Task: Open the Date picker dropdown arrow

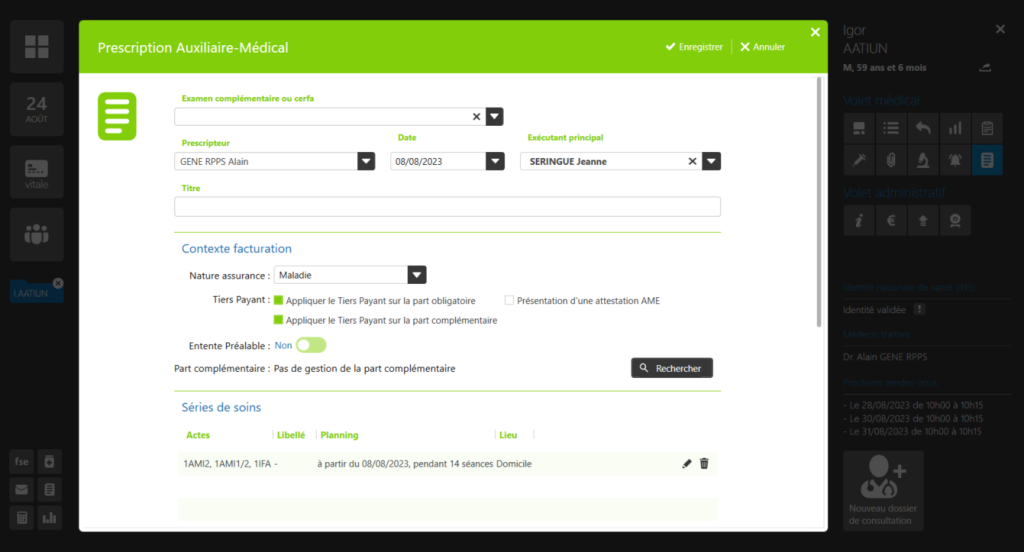Action: point(495,161)
